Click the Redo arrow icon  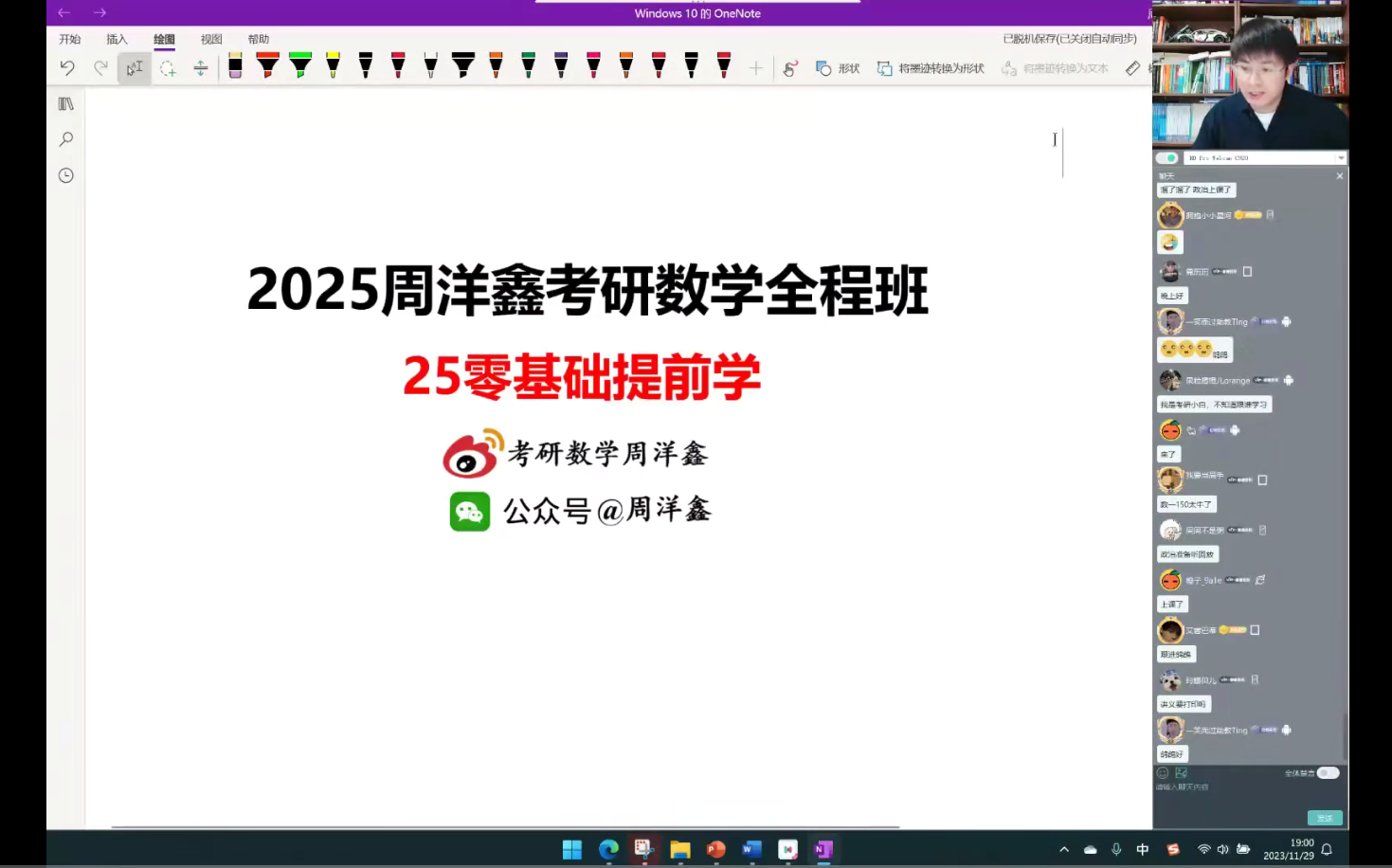100,67
